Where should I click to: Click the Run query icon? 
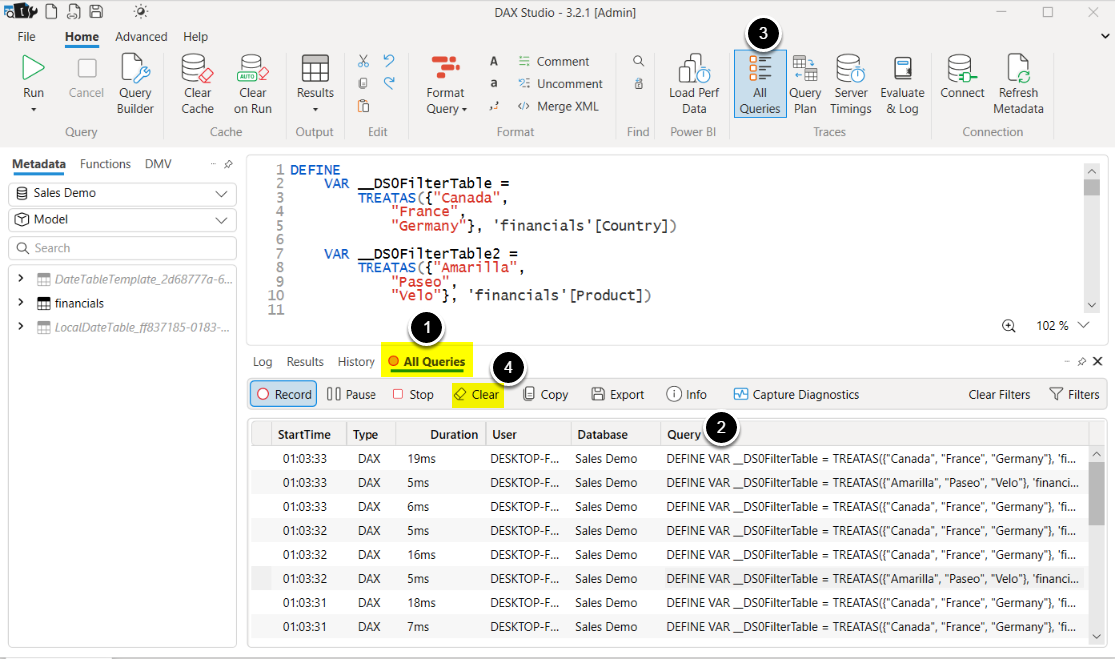tap(33, 69)
